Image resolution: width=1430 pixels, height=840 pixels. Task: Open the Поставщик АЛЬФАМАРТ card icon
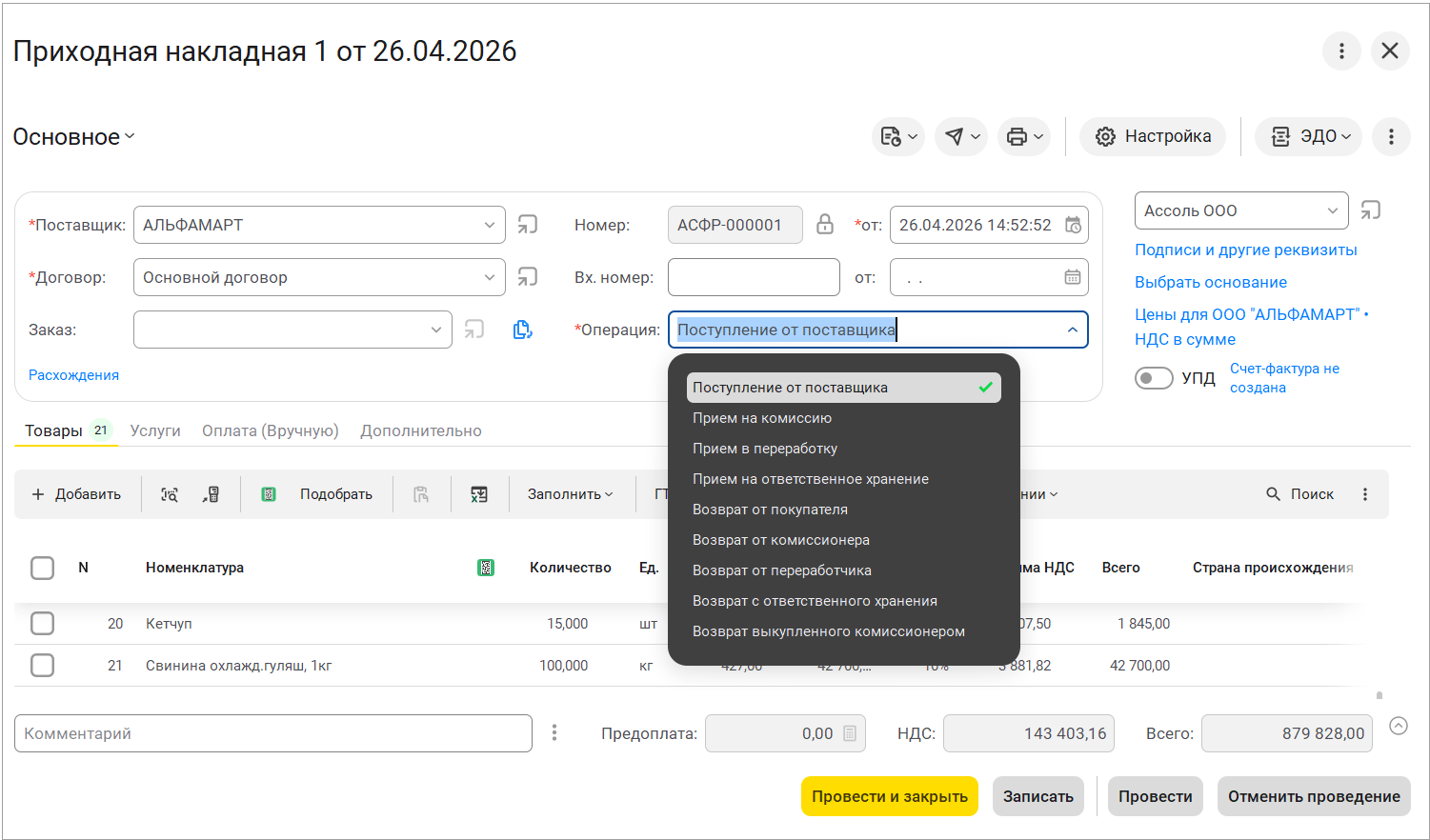coord(527,225)
